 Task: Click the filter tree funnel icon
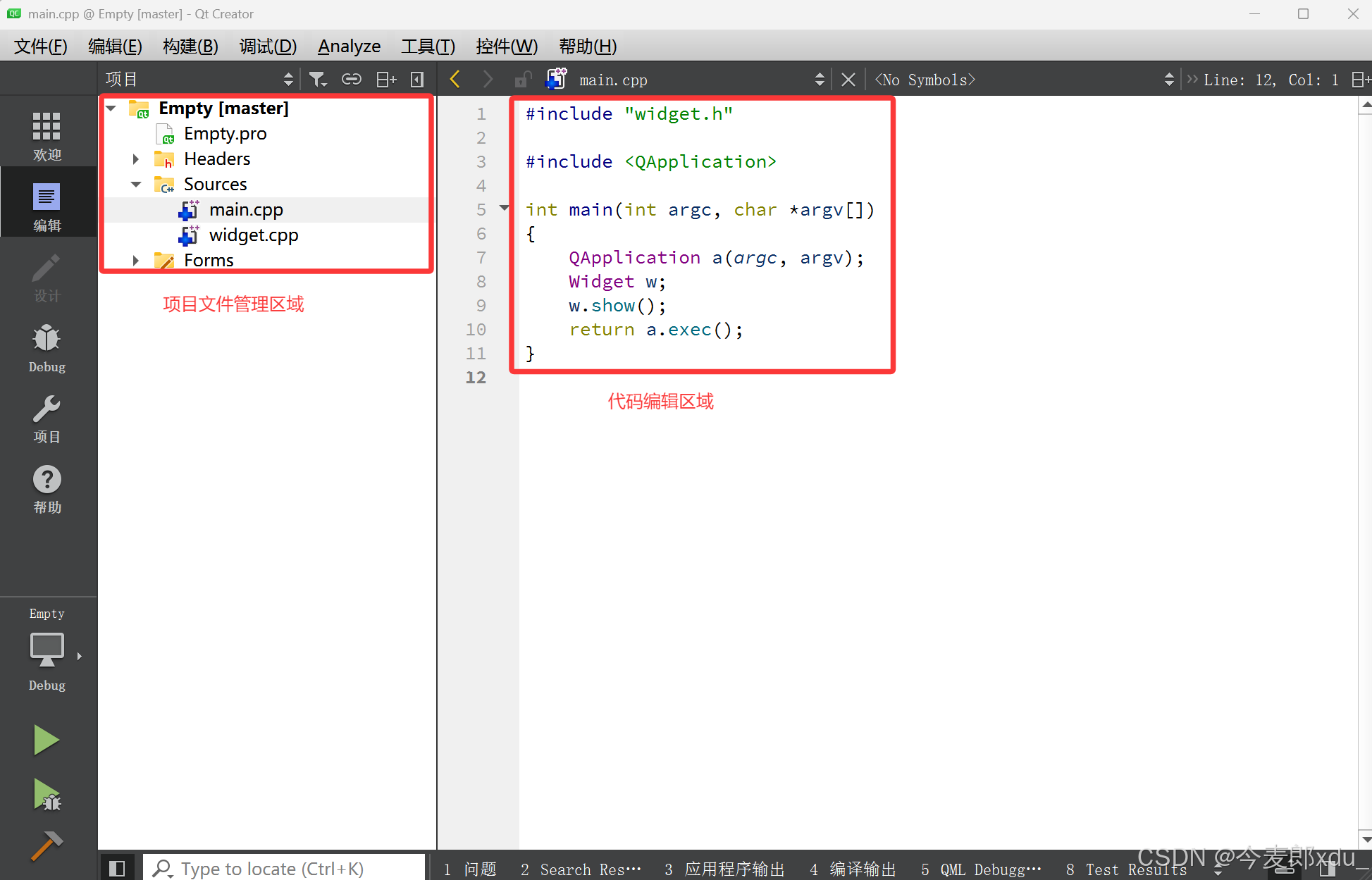[x=318, y=80]
